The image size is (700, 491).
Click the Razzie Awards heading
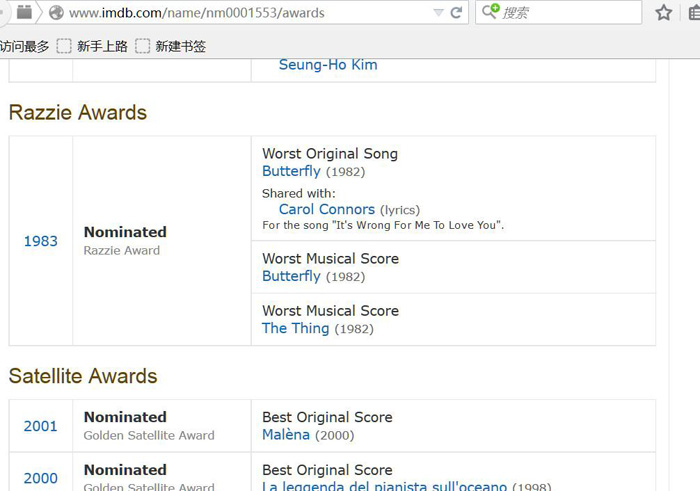click(78, 112)
